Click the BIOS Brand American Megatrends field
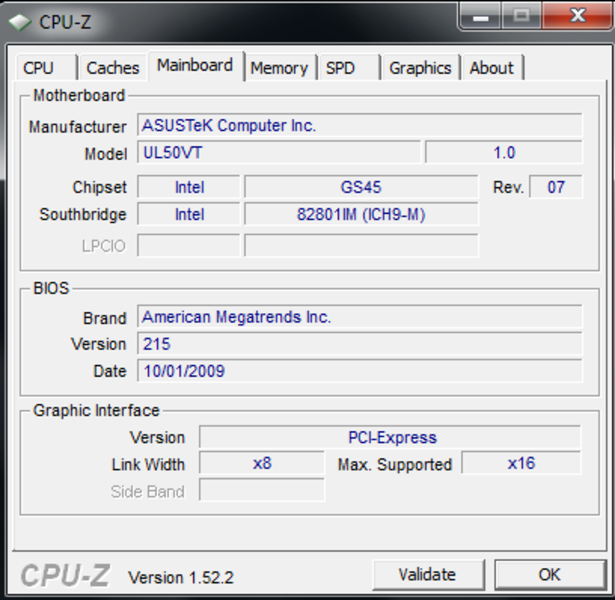This screenshot has height=600, width=615. (x=360, y=316)
